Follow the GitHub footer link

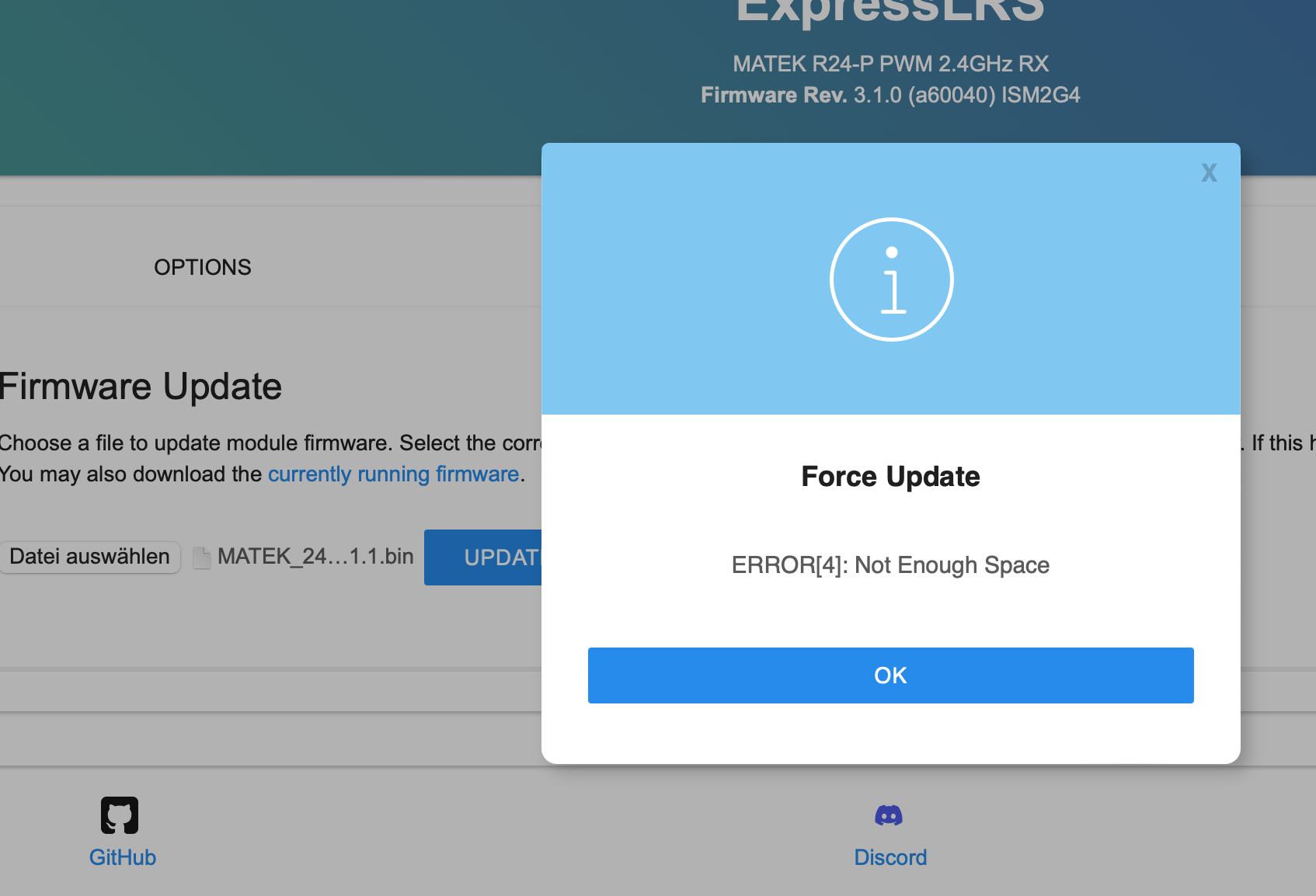(122, 857)
